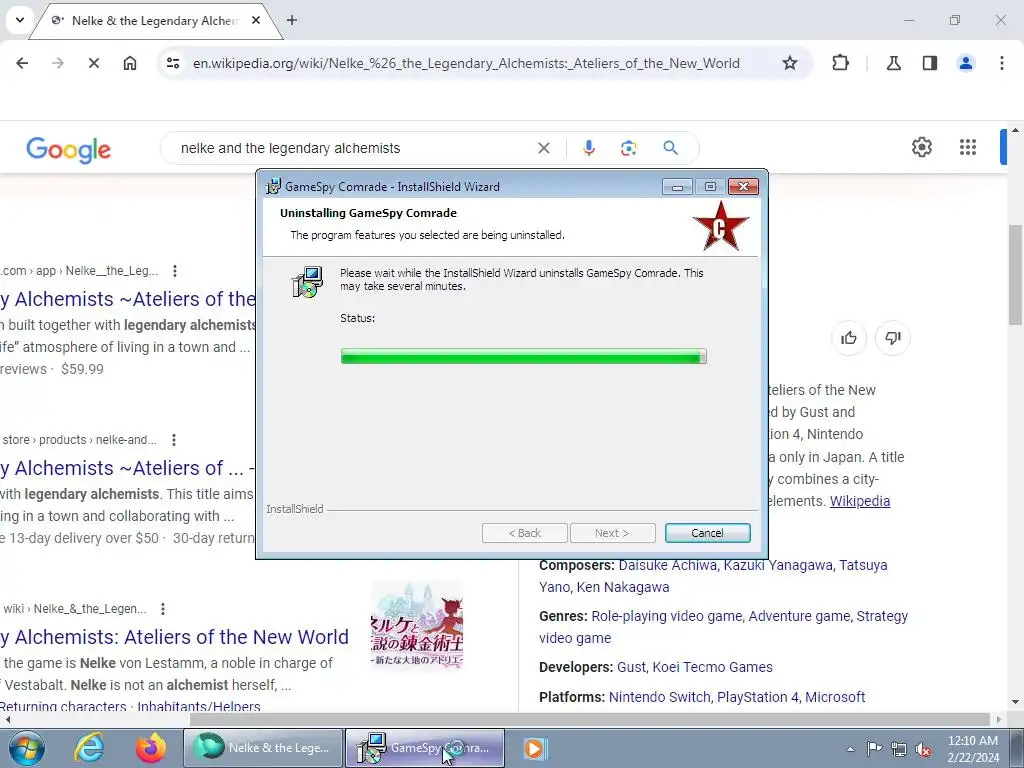The width and height of the screenshot is (1024, 768).
Task: Switch to GameSpy Comrade taskbar button
Action: tap(425, 748)
